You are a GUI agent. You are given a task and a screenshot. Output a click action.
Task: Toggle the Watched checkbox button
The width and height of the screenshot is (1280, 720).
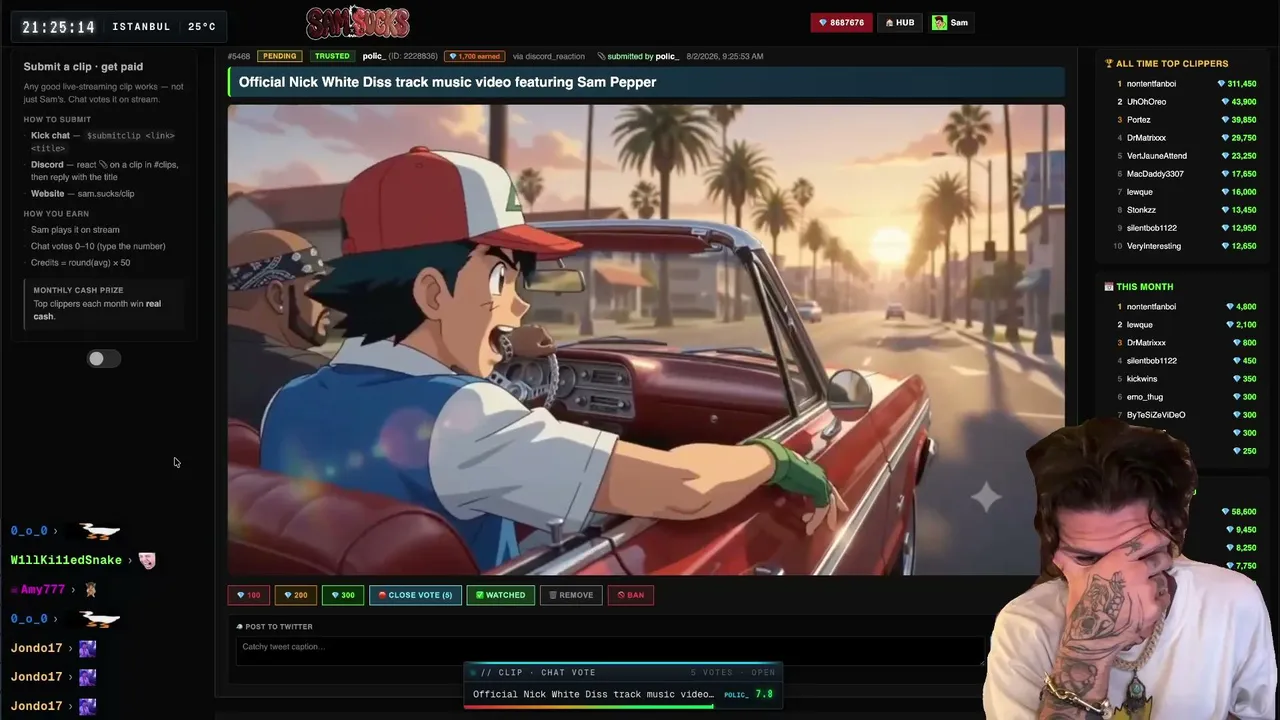click(501, 595)
